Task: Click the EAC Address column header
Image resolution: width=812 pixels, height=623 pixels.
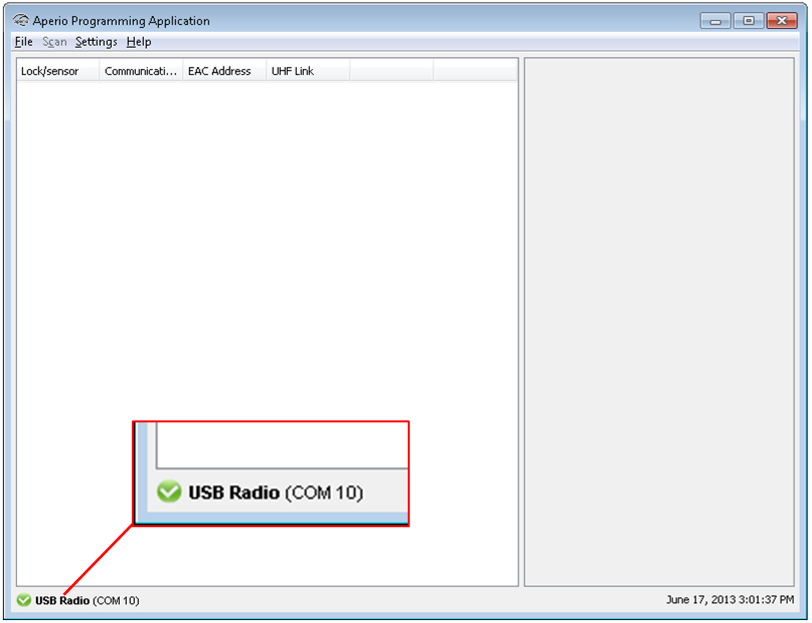Action: pos(224,71)
